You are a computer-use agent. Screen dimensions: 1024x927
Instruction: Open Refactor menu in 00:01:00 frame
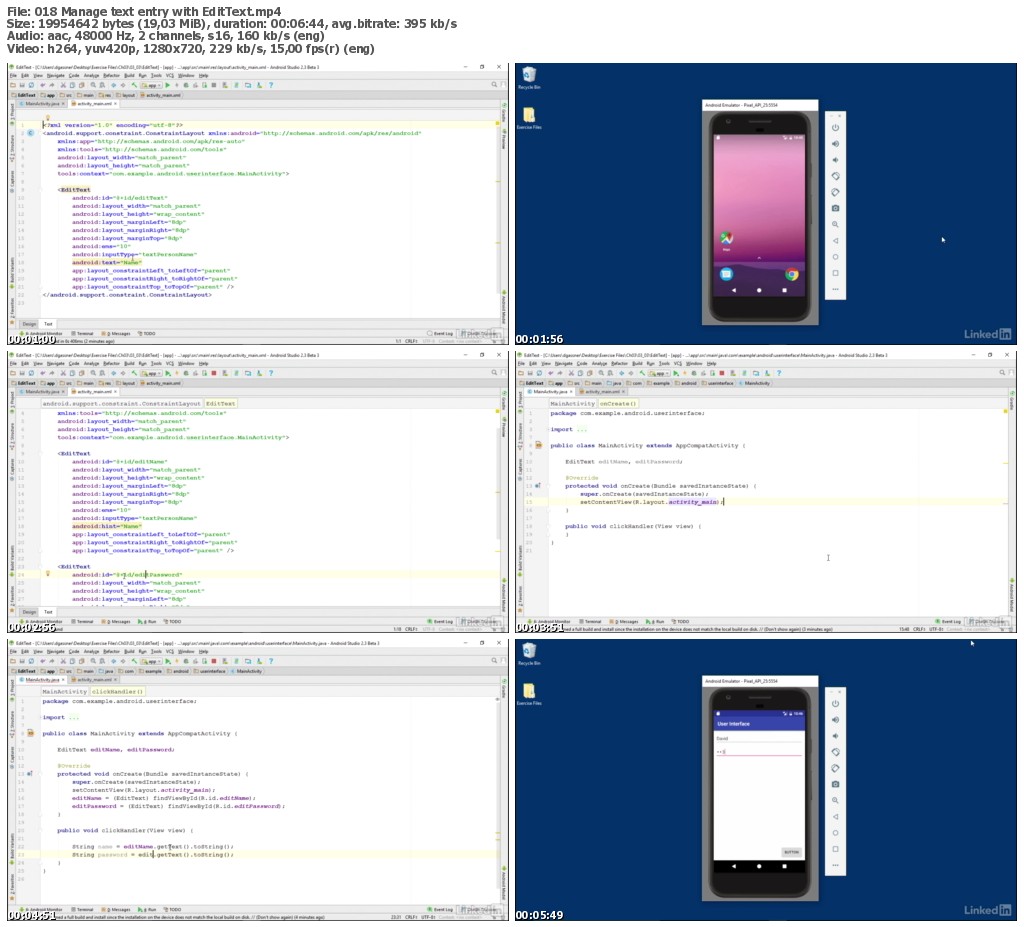(x=112, y=75)
